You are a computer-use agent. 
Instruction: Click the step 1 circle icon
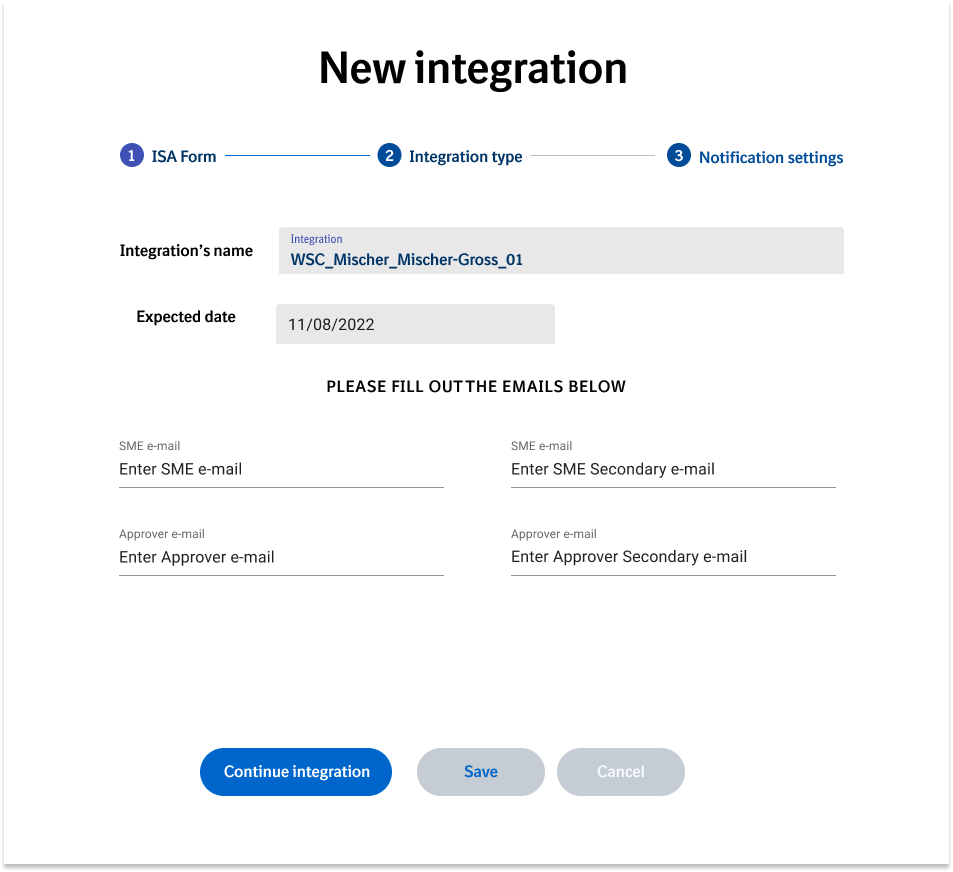point(131,155)
